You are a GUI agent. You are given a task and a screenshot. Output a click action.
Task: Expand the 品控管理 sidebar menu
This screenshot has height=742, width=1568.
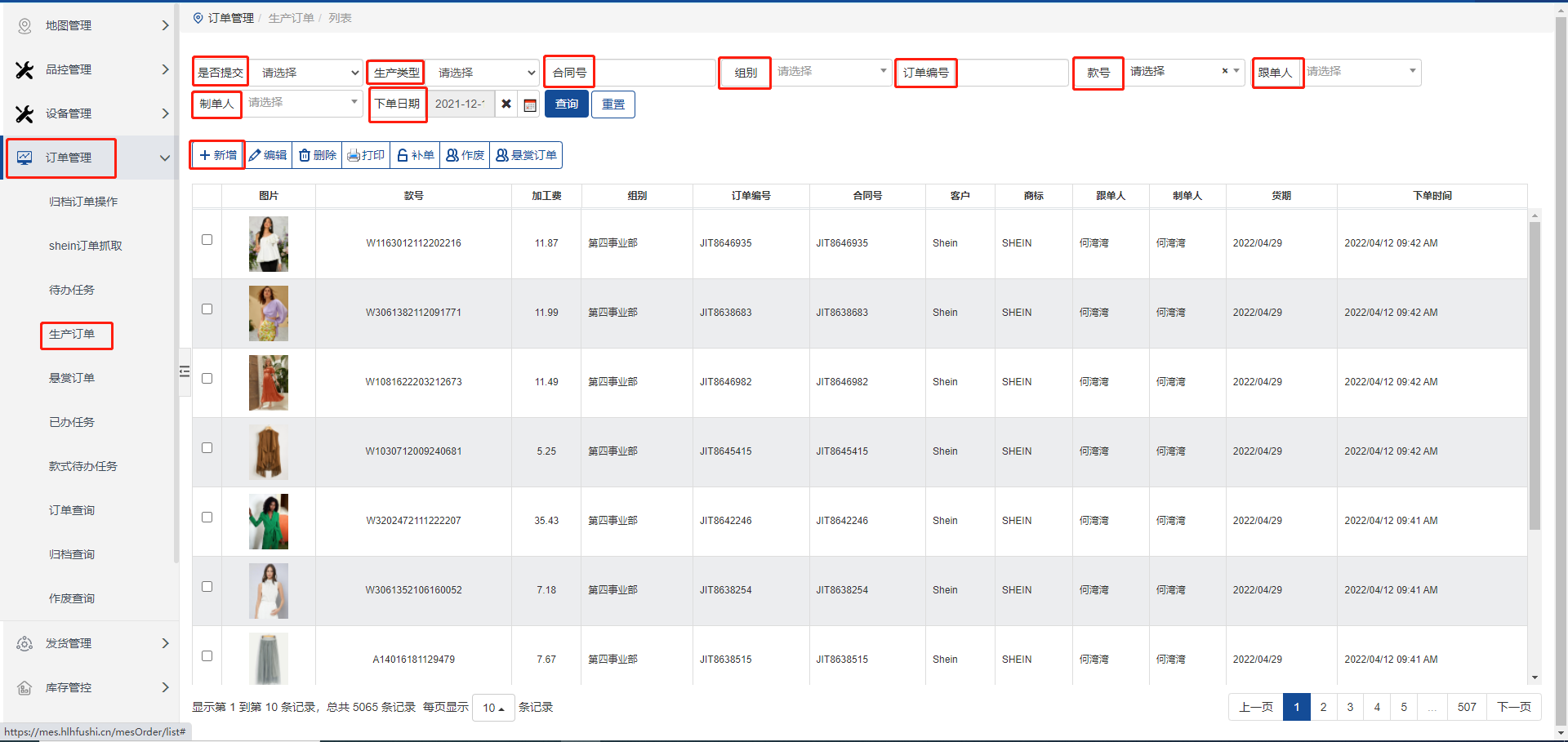(90, 70)
